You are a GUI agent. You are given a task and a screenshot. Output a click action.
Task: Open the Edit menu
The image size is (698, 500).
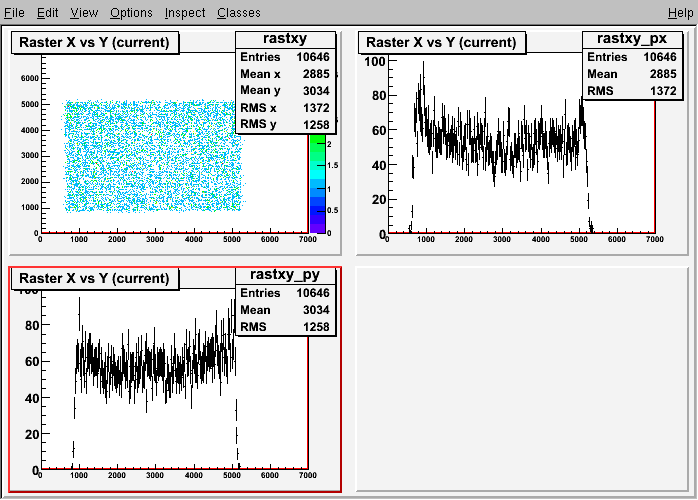(47, 13)
